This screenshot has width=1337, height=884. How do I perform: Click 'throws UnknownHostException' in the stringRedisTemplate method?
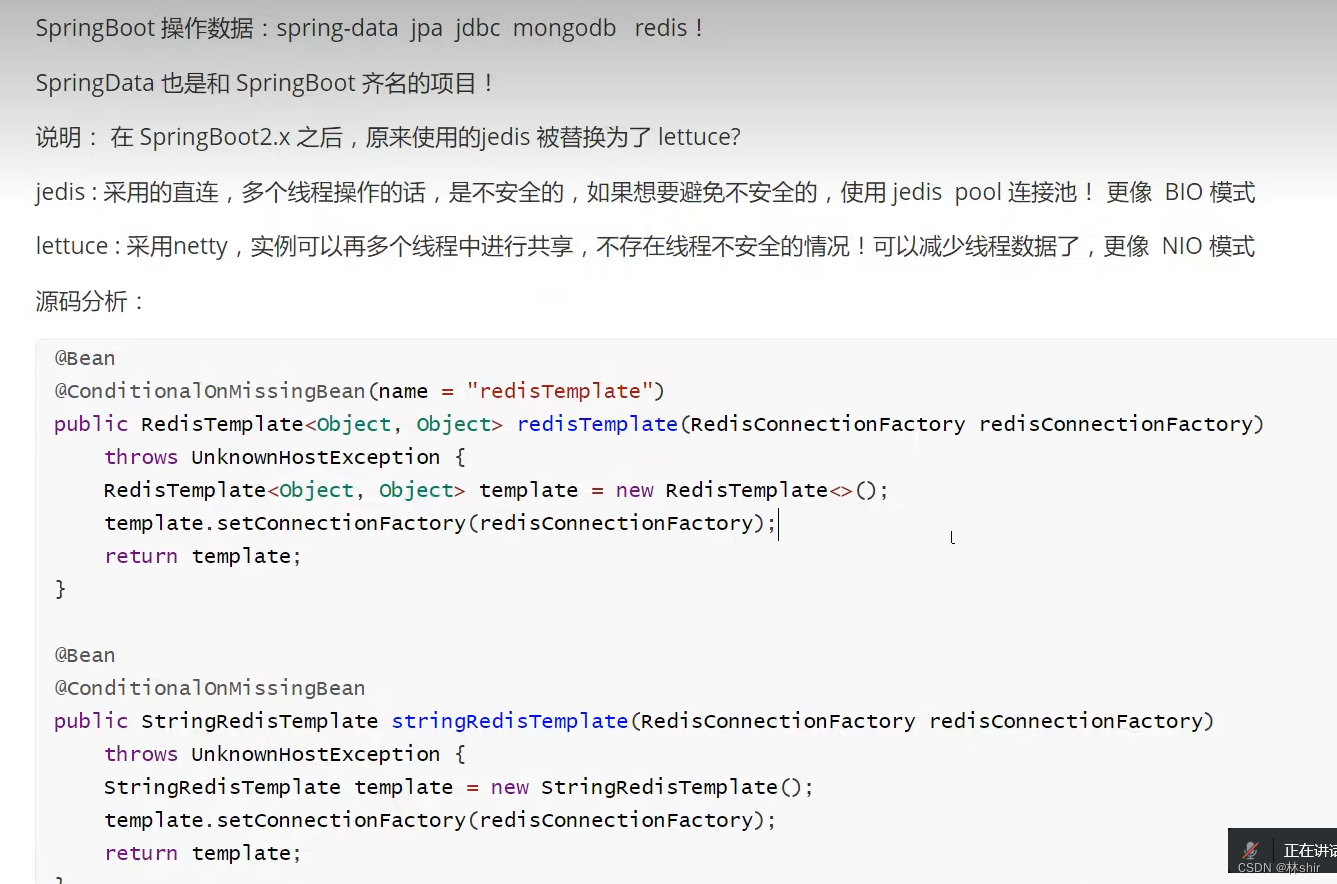272,754
